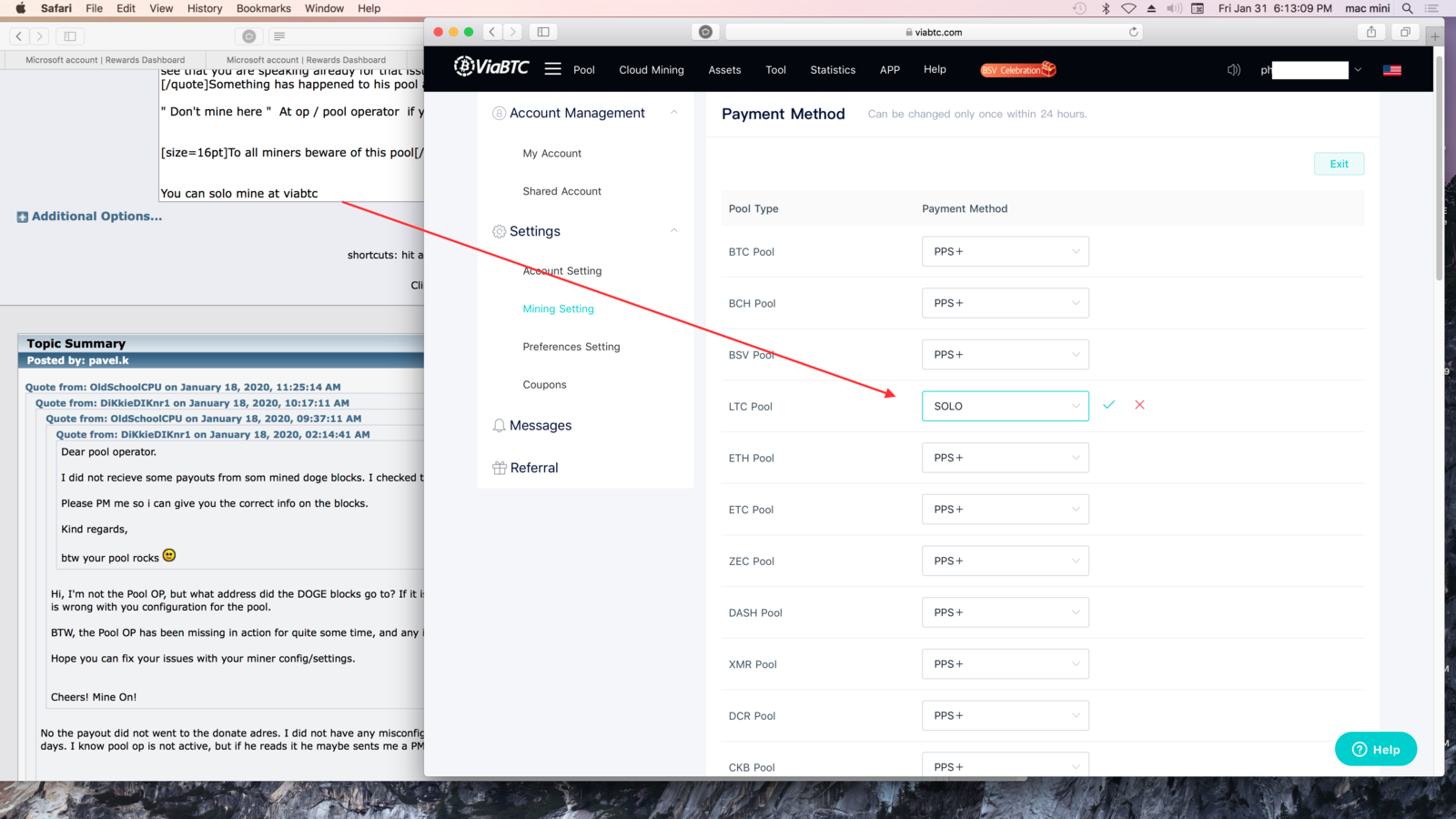Screen dimensions: 1456x819
Task: Open XMR Pool payment method dropdown
Action: pyautogui.click(x=1005, y=664)
